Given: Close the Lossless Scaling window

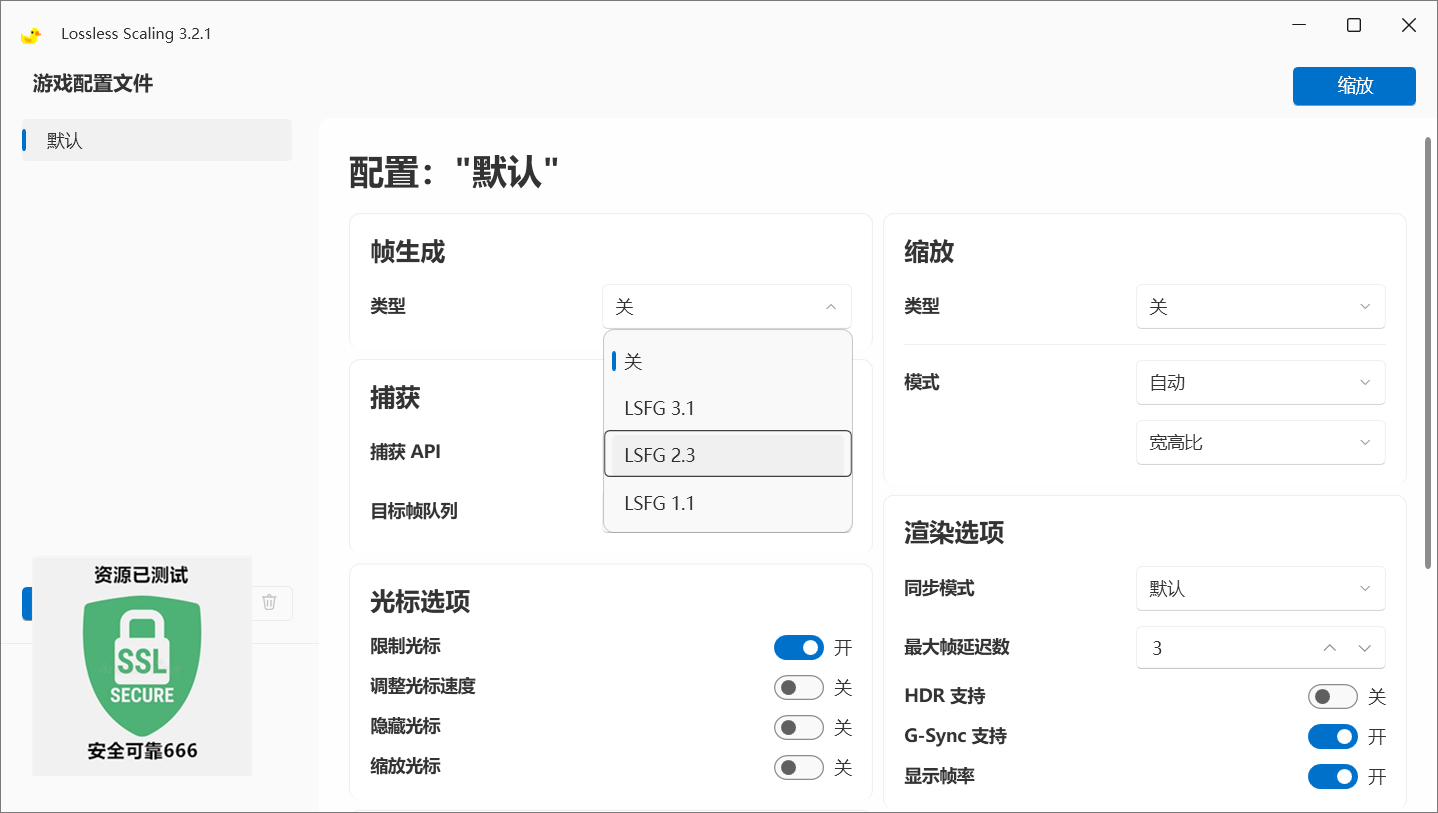Looking at the screenshot, I should pos(1409,26).
